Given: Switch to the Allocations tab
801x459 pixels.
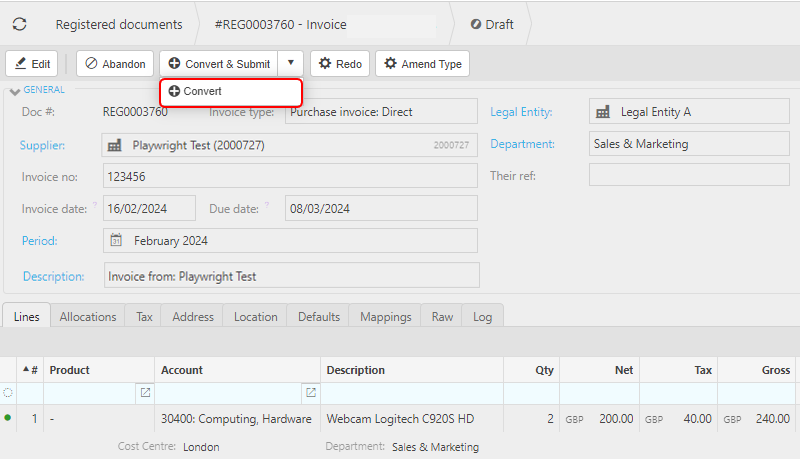Looking at the screenshot, I should point(88,317).
